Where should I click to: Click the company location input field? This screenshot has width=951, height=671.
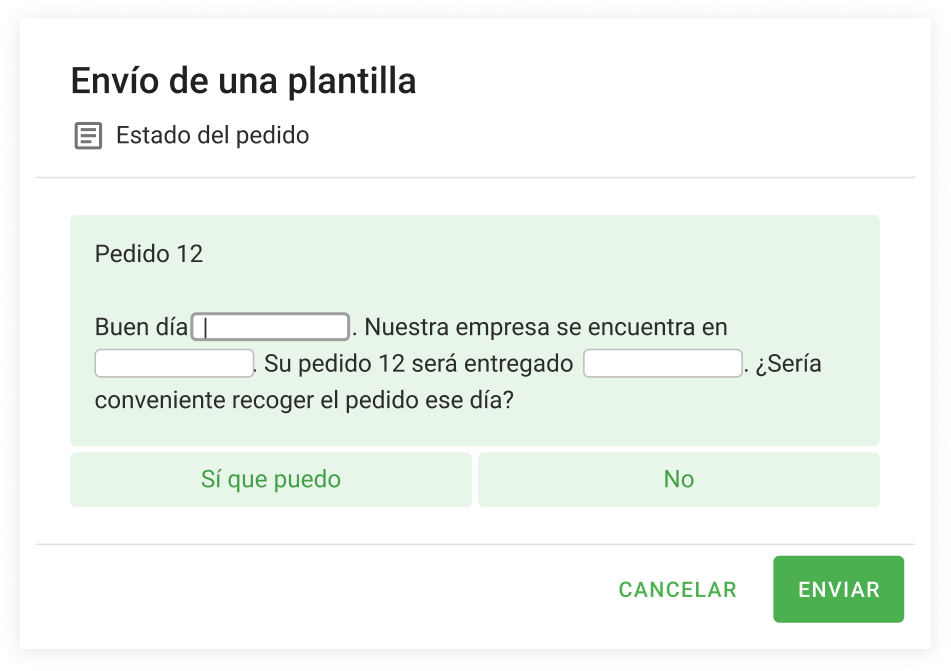pyautogui.click(x=174, y=364)
